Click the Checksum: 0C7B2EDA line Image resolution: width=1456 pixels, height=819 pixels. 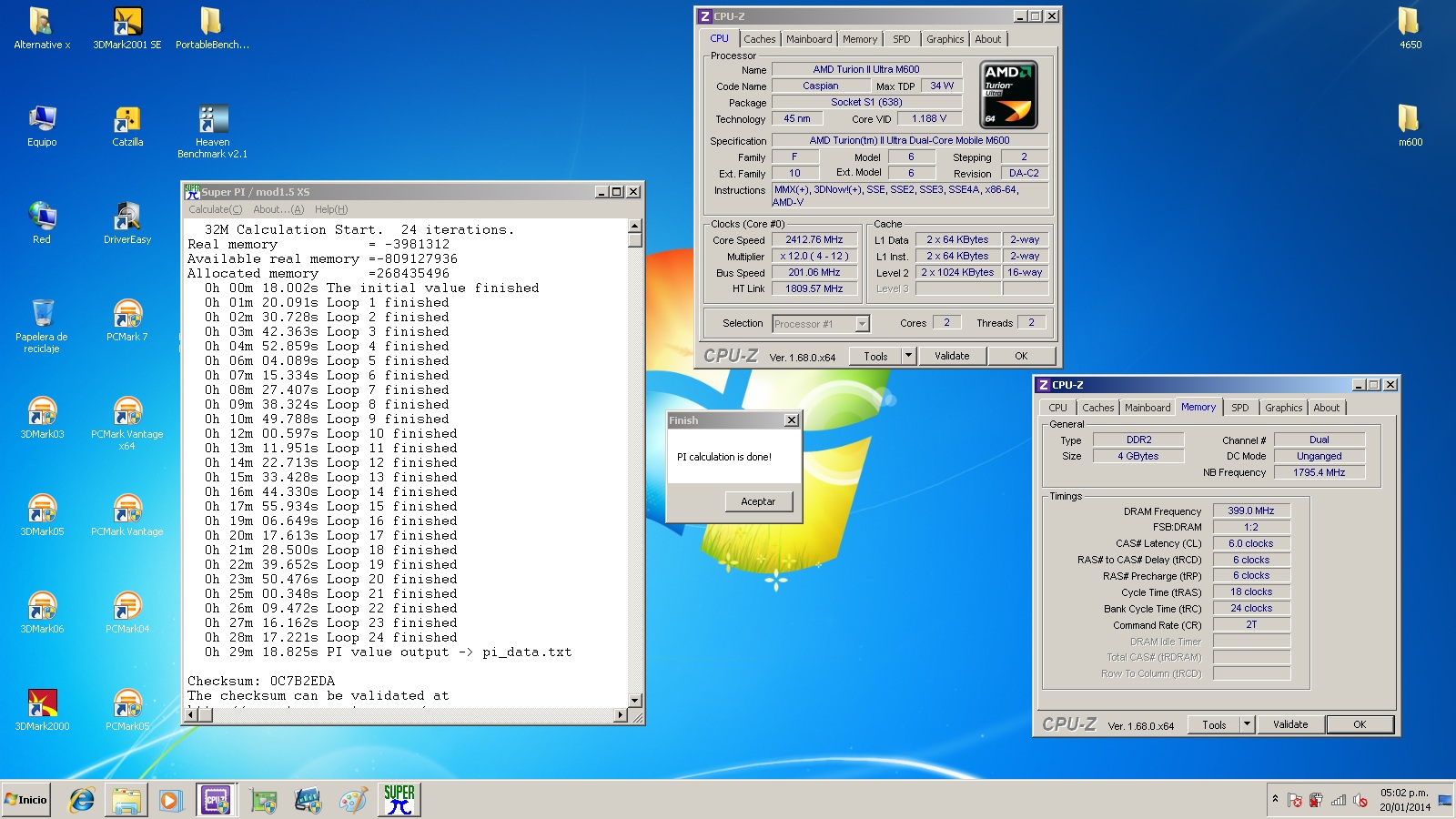pyautogui.click(x=261, y=681)
